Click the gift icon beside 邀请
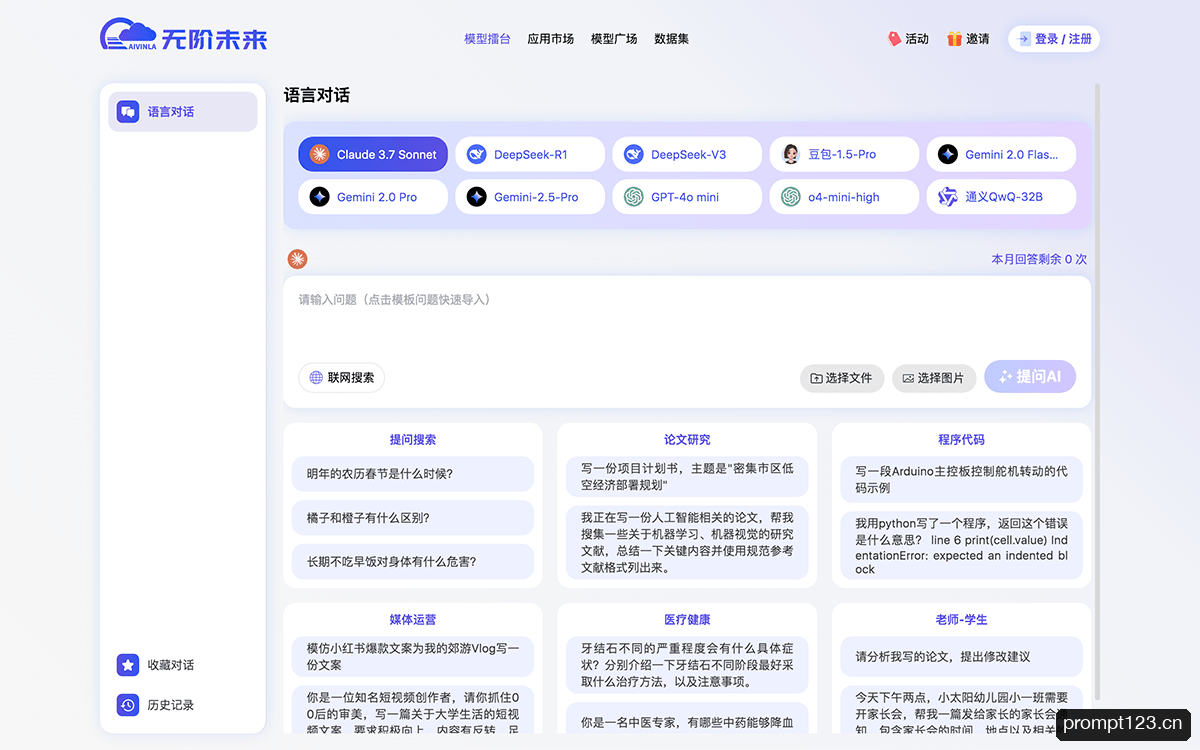Image resolution: width=1200 pixels, height=750 pixels. coord(954,39)
